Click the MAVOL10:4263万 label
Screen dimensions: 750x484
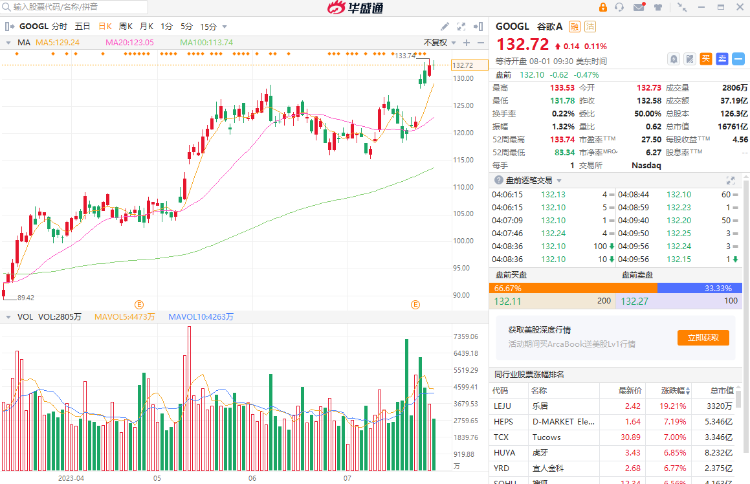coord(201,317)
